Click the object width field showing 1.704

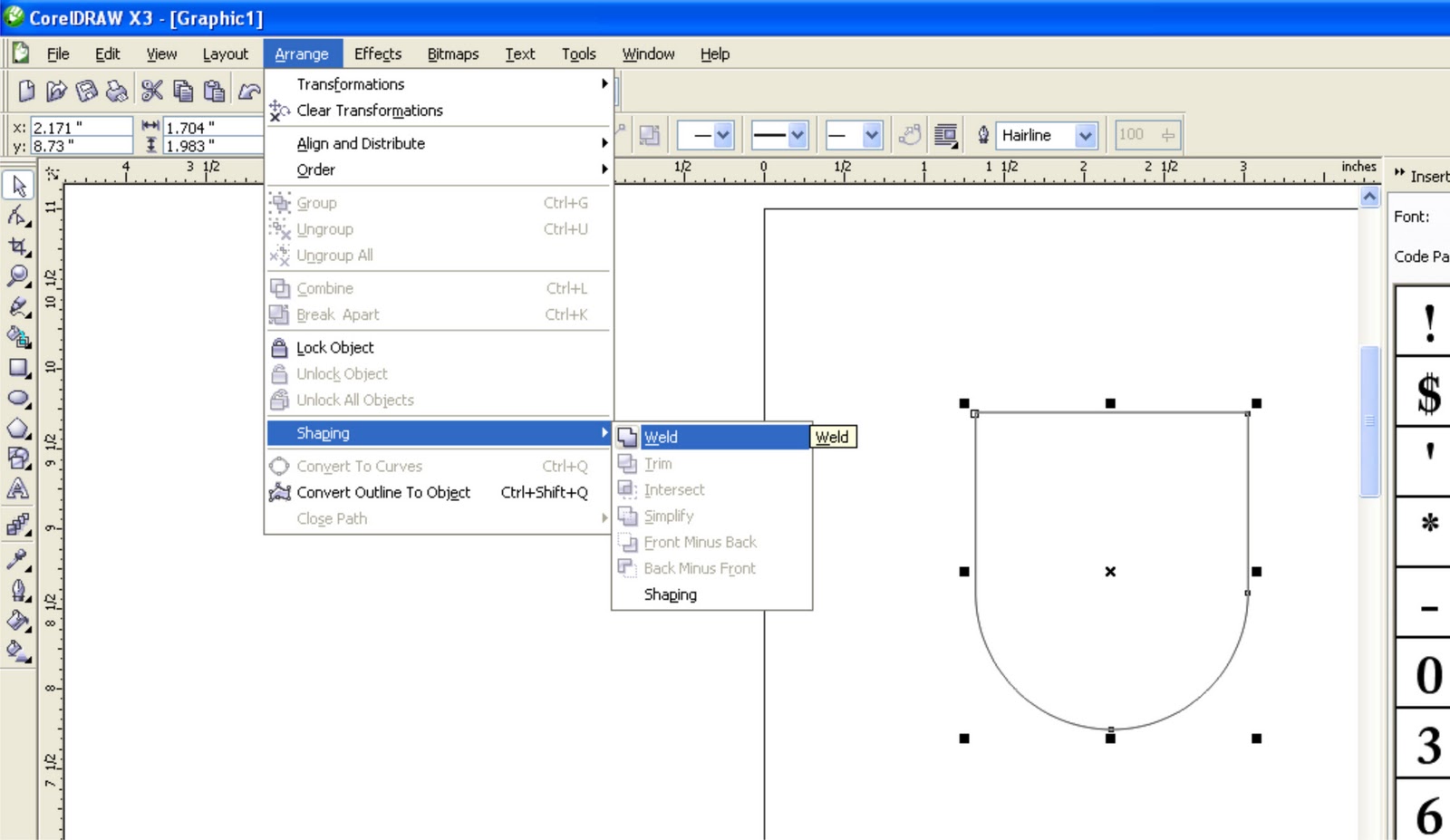214,128
